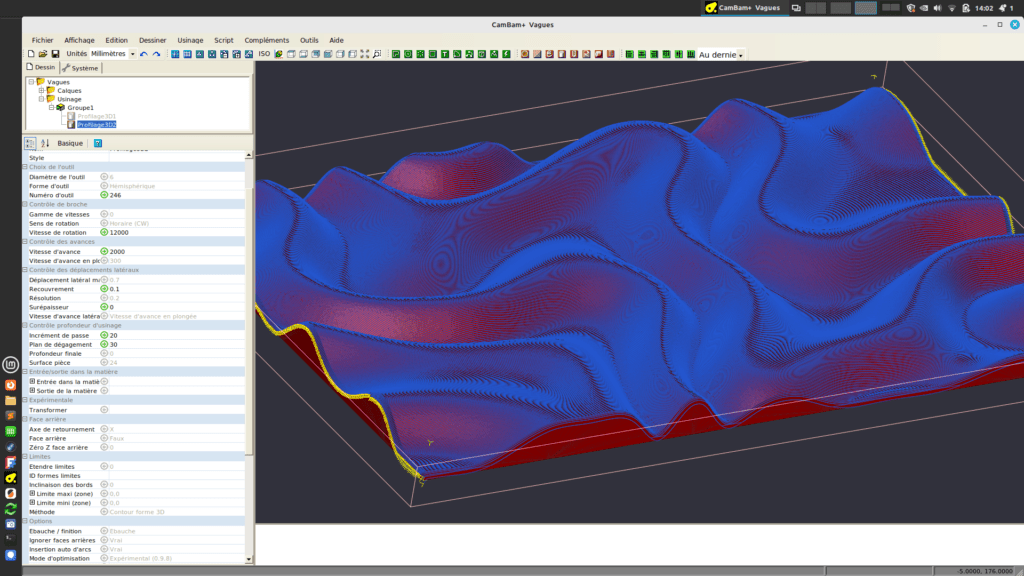Click the Basique property mode button
Screen dimensions: 1024x576
pyautogui.click(x=70, y=143)
